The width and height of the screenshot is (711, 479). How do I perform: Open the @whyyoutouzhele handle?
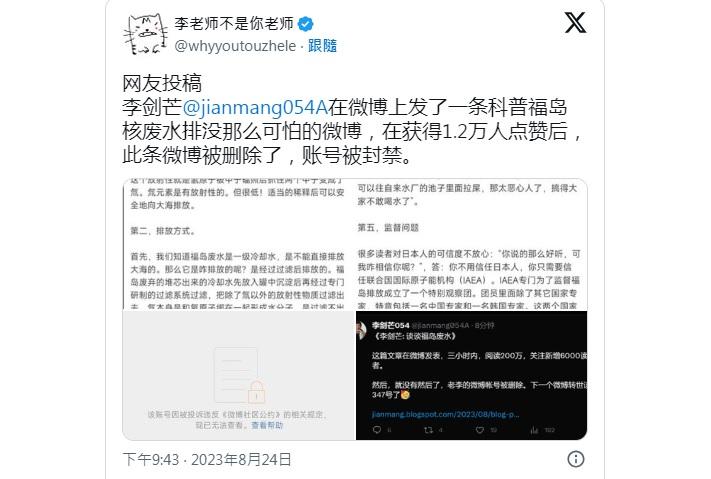click(235, 46)
